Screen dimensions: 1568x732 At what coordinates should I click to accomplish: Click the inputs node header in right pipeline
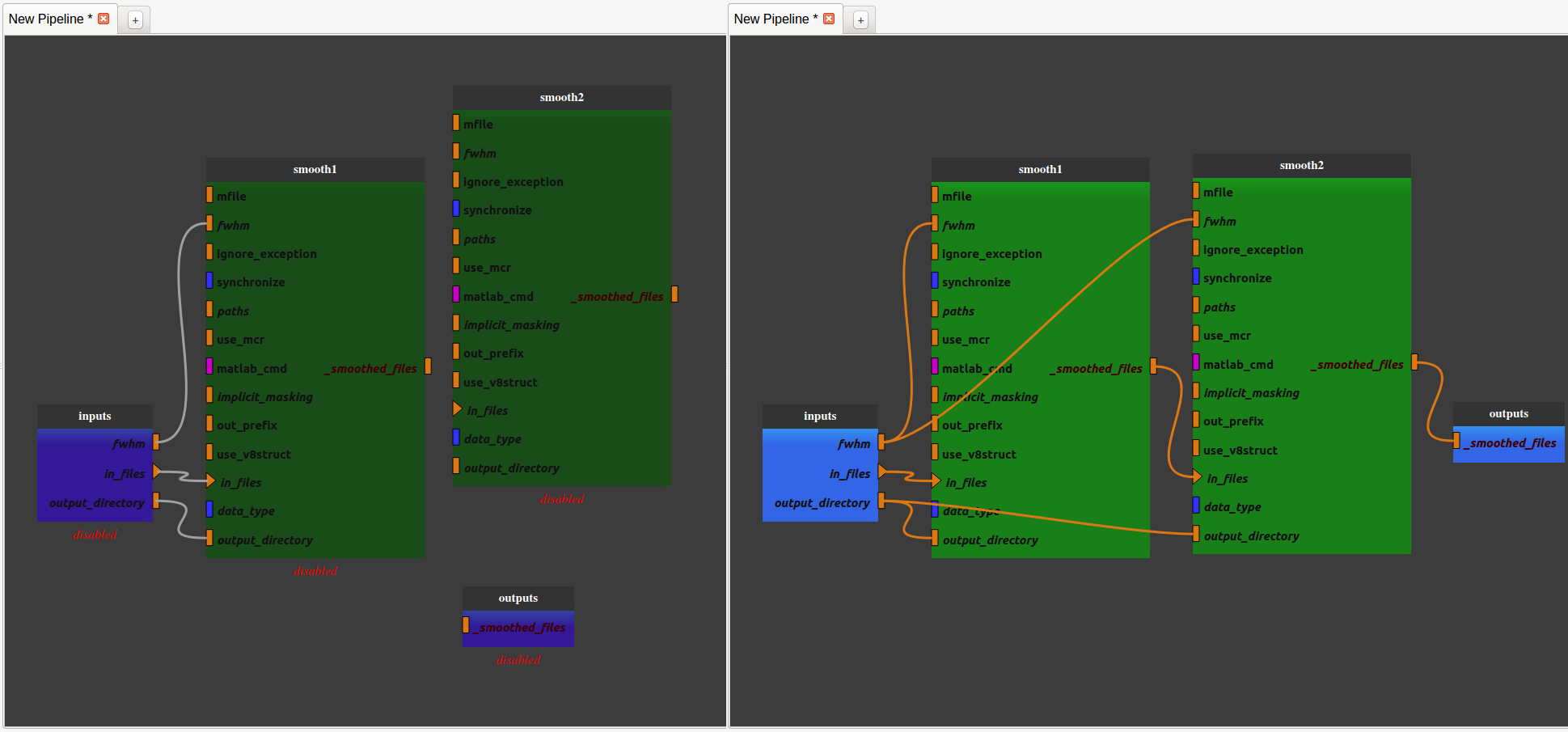click(x=820, y=416)
